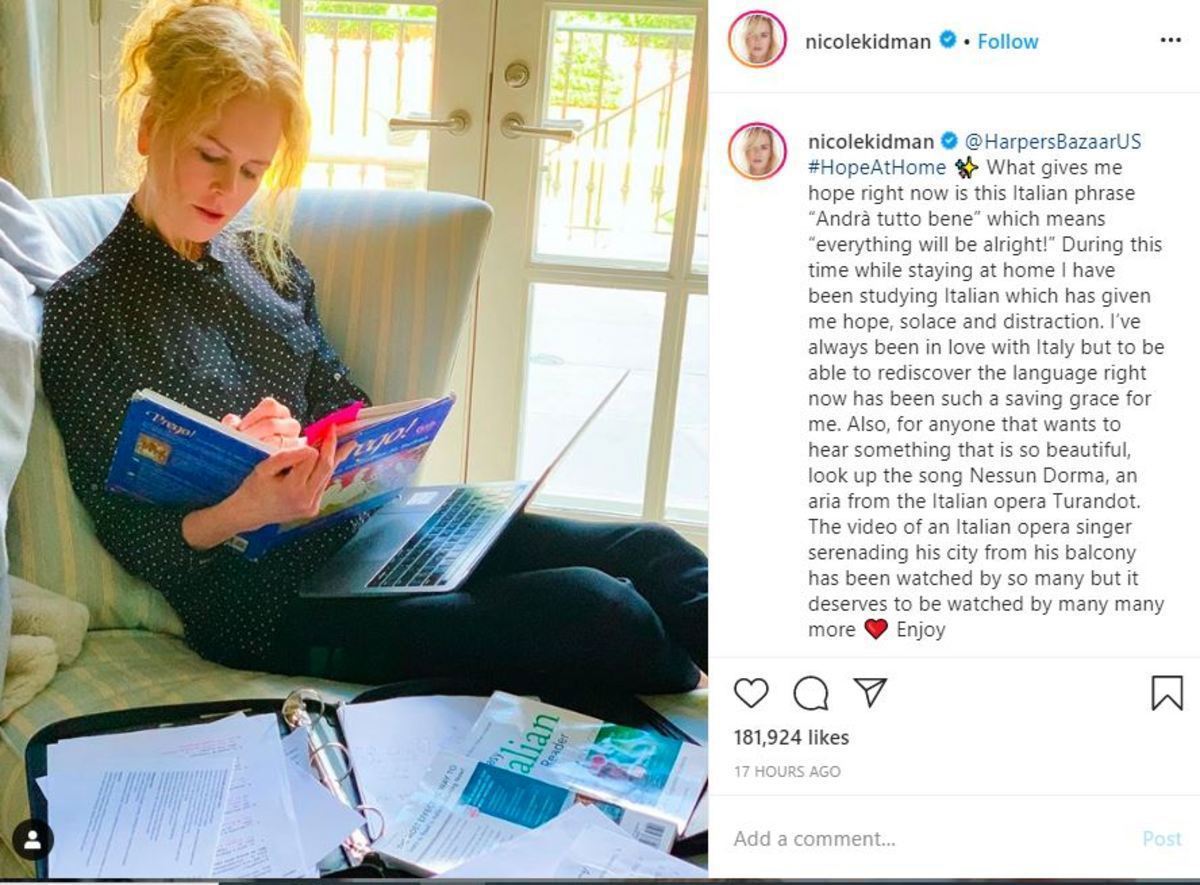The image size is (1200, 885).
Task: Share the post via paper plane icon
Action: click(870, 692)
